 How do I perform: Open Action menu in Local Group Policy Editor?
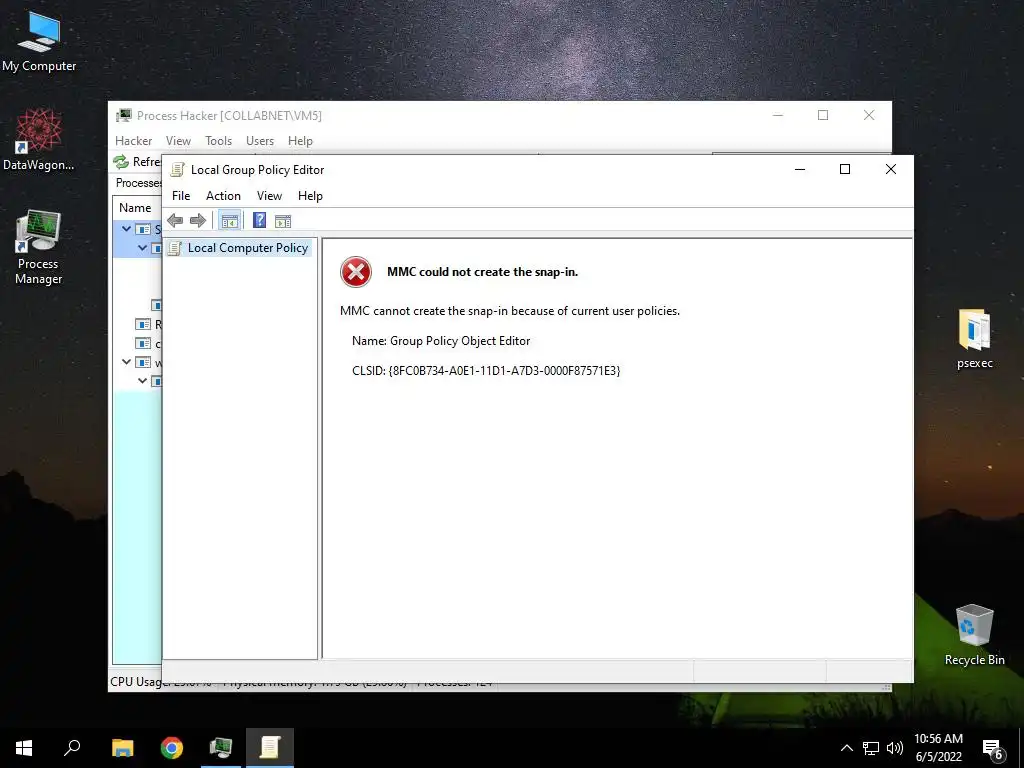(223, 196)
